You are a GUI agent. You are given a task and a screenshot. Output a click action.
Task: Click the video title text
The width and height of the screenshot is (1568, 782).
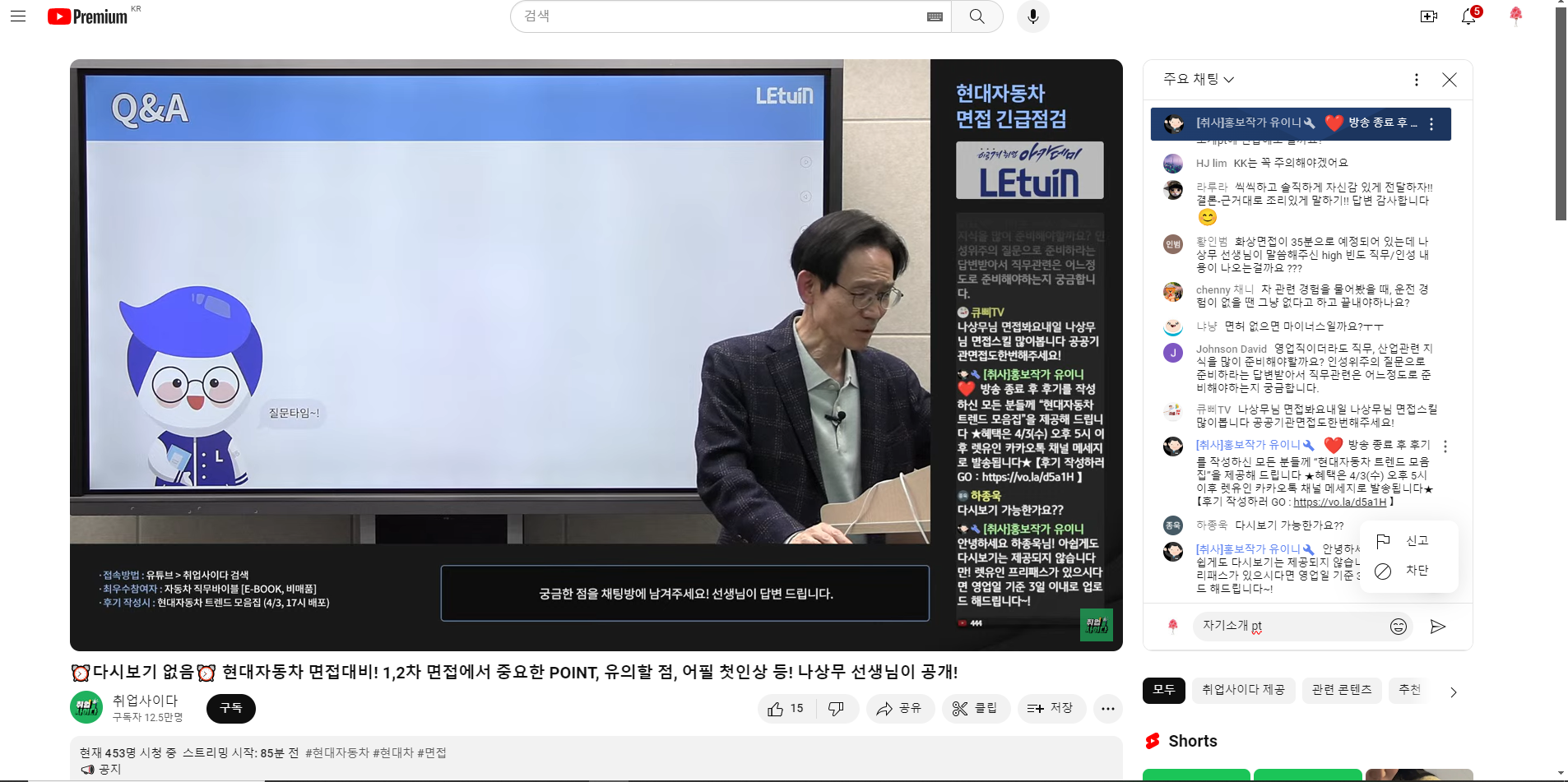514,673
